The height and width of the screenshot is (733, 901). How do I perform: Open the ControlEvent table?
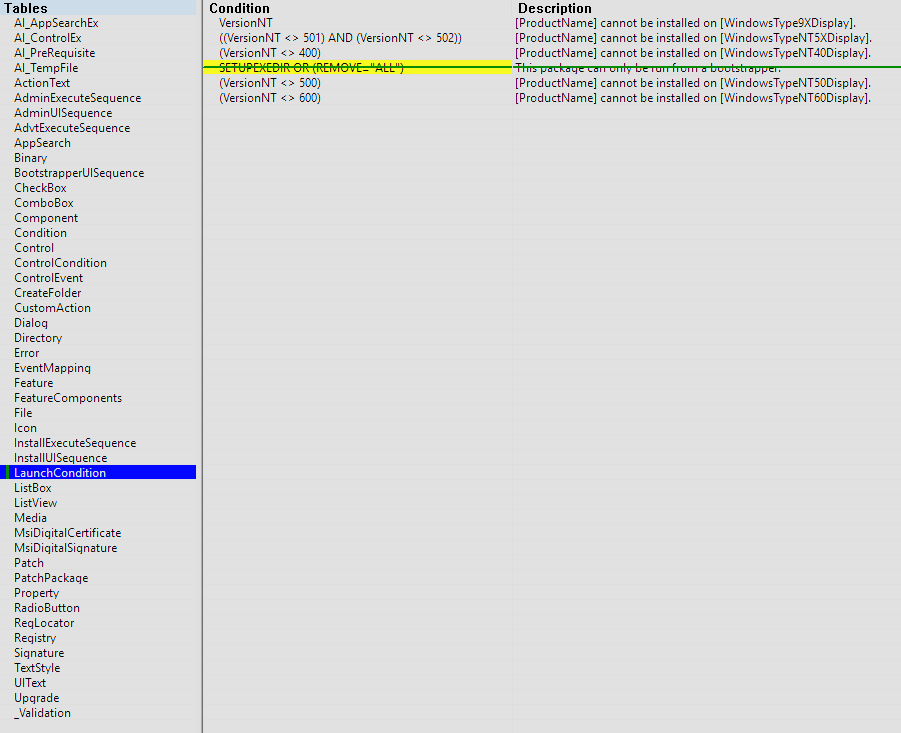click(x=49, y=278)
